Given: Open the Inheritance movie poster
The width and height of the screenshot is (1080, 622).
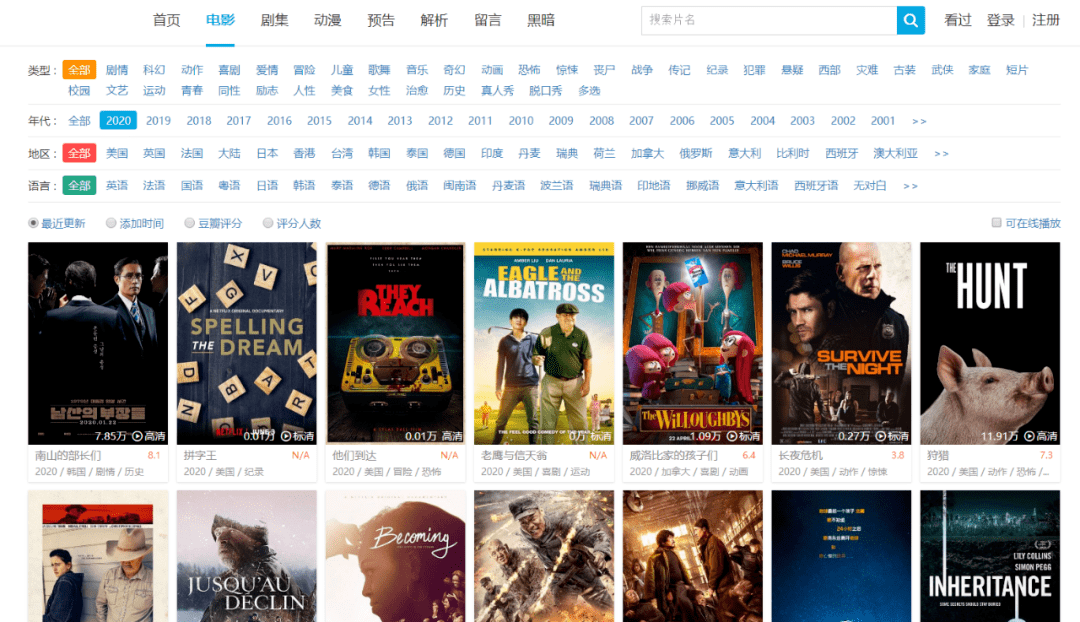Looking at the screenshot, I should [990, 556].
